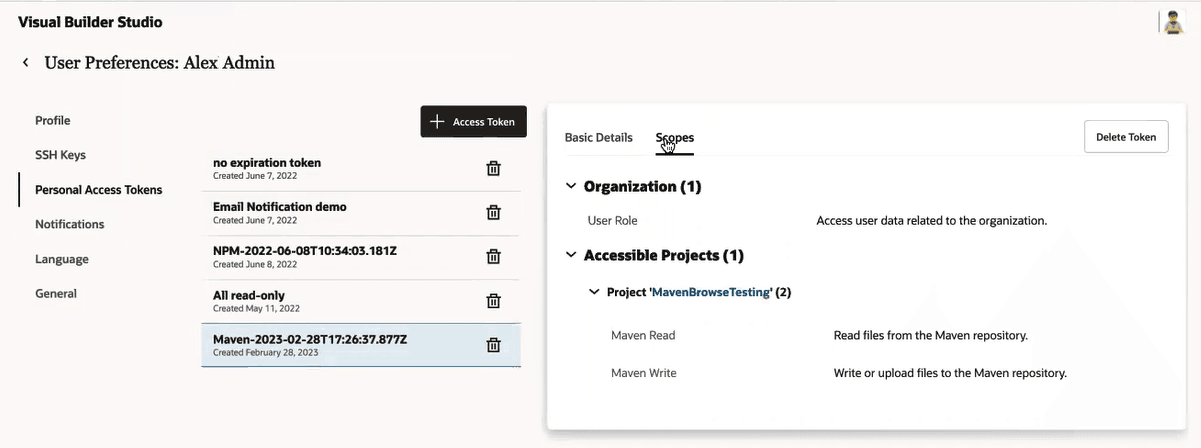Collapse the Organization (1) section
Image resolution: width=1201 pixels, height=448 pixels.
coord(571,186)
